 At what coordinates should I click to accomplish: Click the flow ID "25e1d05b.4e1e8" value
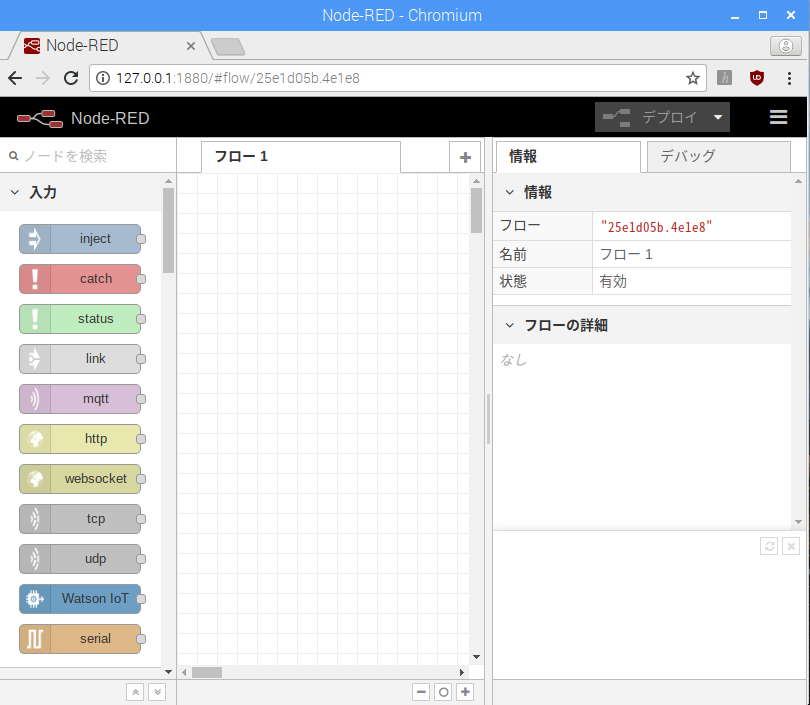pos(656,227)
